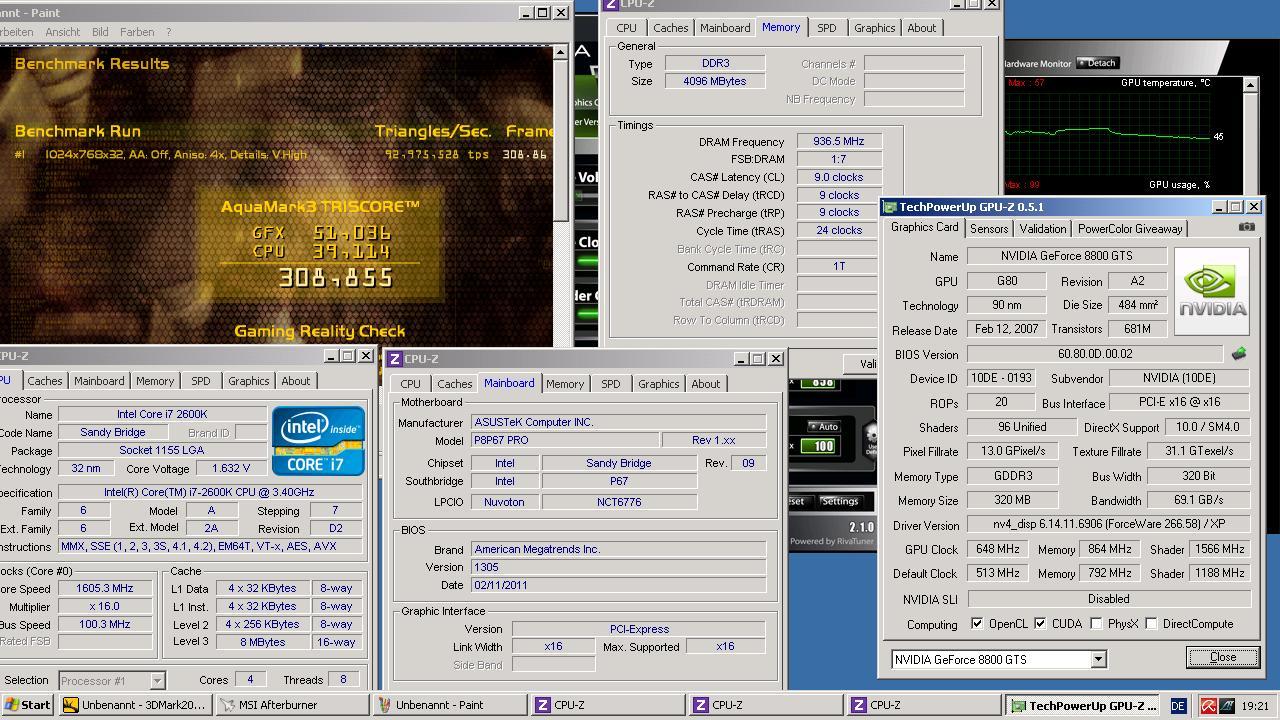
Task: Click the P8P67 PRO model field
Action: pyautogui.click(x=565, y=440)
